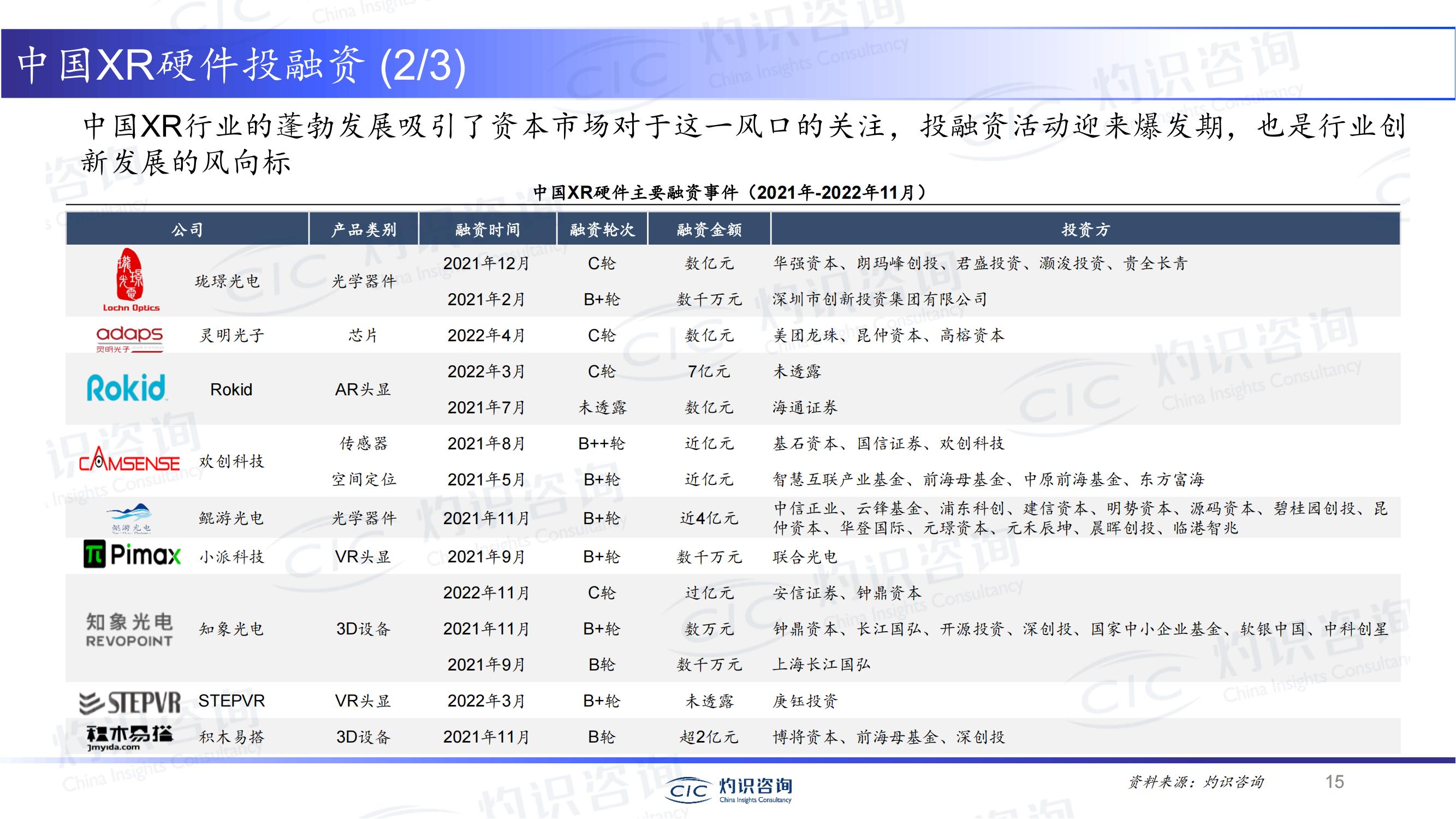This screenshot has height=819, width=1456.
Task: Click the 2021年2月 date cell
Action: coord(486,299)
